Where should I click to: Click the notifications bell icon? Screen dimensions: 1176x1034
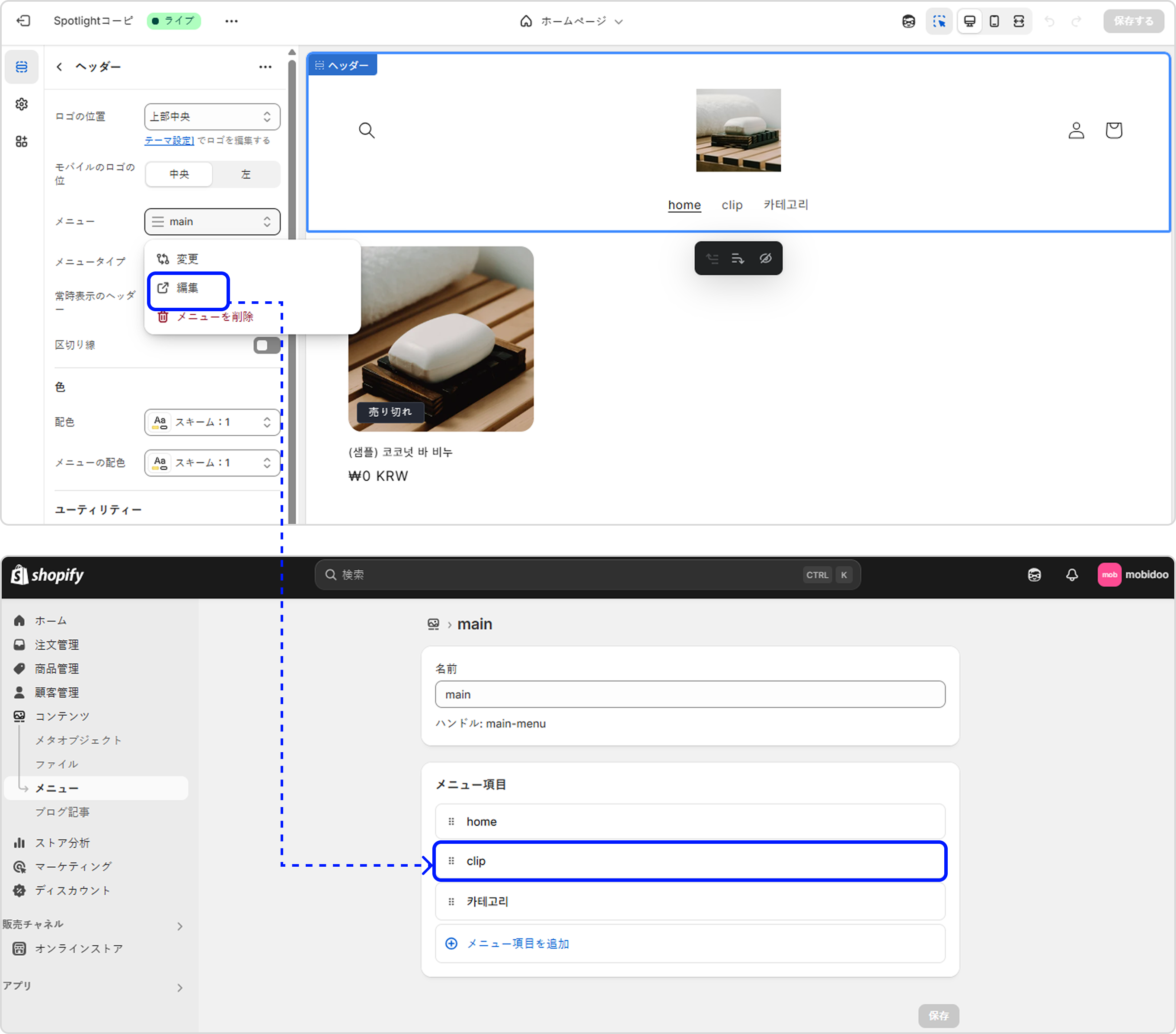pos(1071,574)
